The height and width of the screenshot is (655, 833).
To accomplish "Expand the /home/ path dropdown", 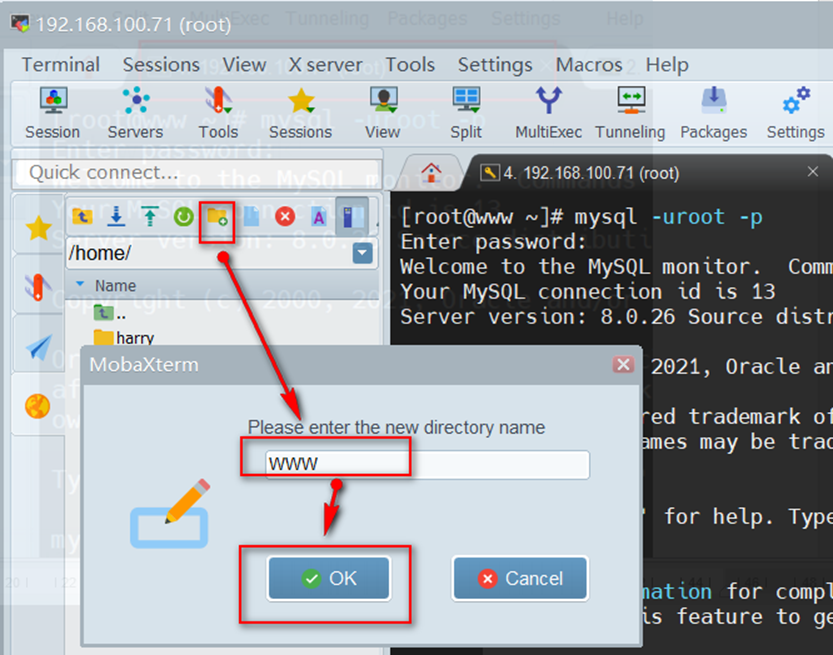I will coord(362,253).
